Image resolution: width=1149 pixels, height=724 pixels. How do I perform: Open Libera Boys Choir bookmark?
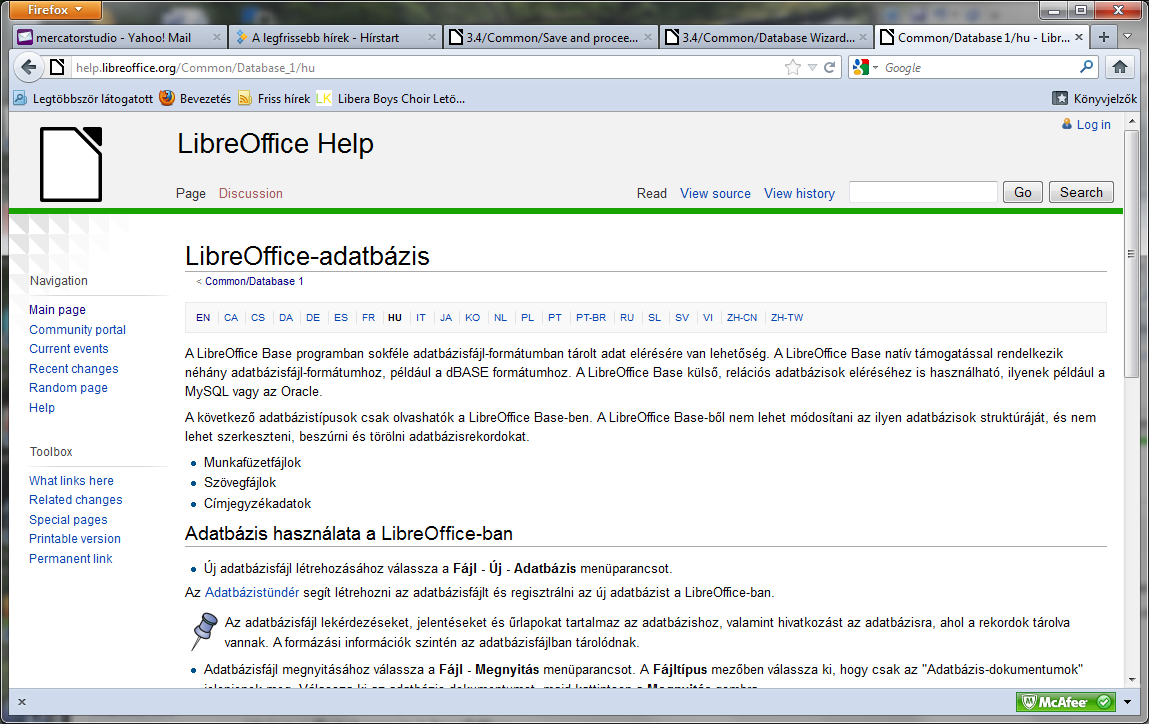(x=391, y=98)
